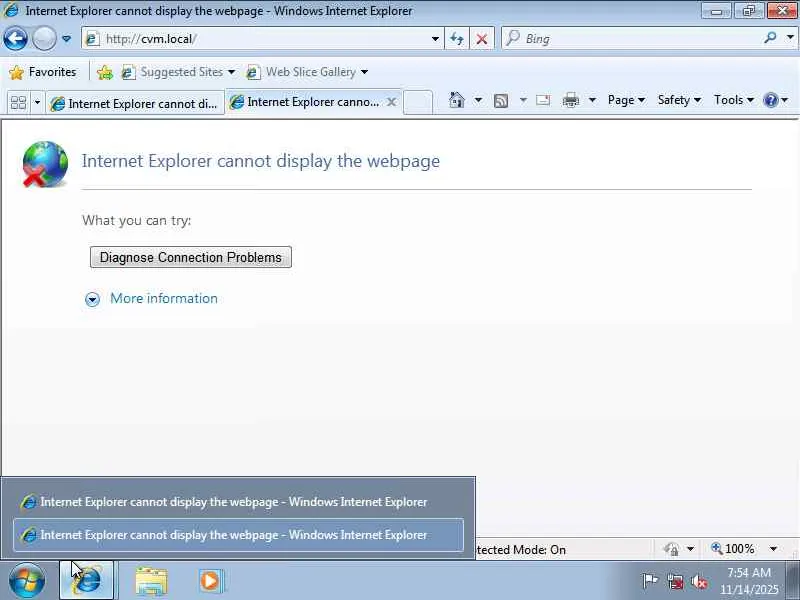Viewport: 800px width, 600px height.
Task: Minimize the Internet Explorer window
Action: [716, 11]
